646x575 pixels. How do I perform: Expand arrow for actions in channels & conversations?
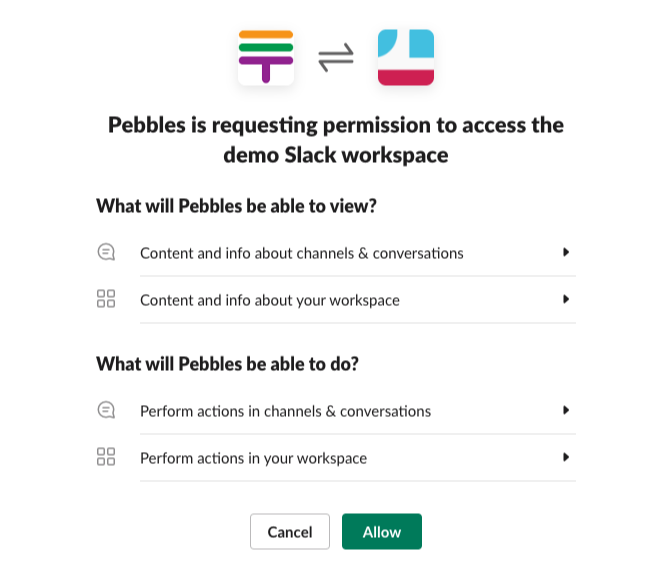(x=566, y=410)
